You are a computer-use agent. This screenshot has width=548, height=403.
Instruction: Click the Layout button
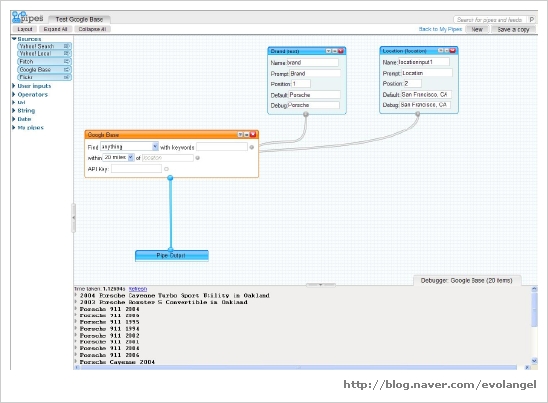click(25, 29)
